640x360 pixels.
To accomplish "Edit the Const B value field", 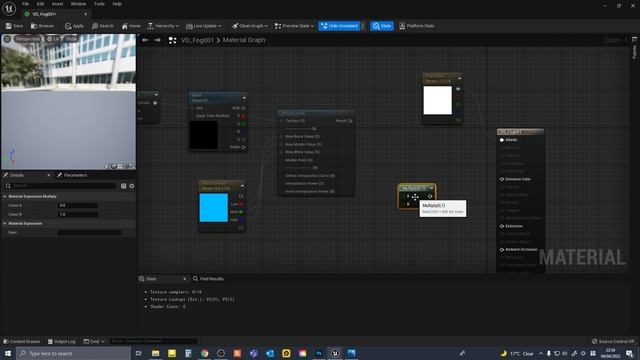I will coord(78,214).
